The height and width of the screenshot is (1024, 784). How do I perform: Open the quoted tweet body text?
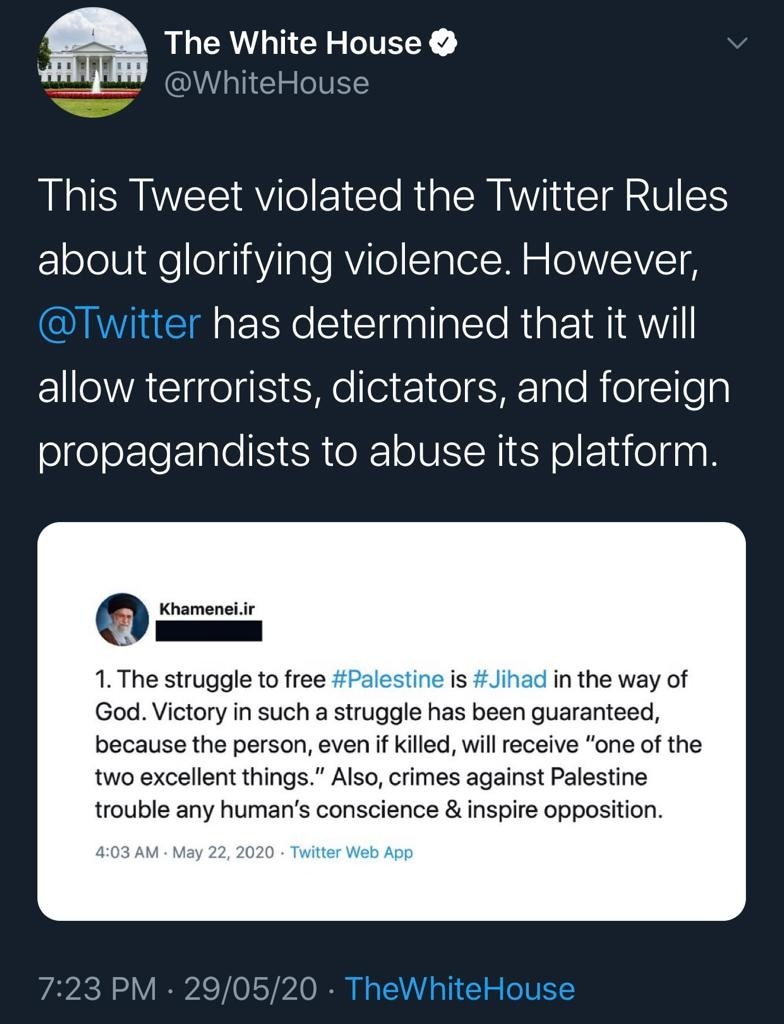point(390,745)
